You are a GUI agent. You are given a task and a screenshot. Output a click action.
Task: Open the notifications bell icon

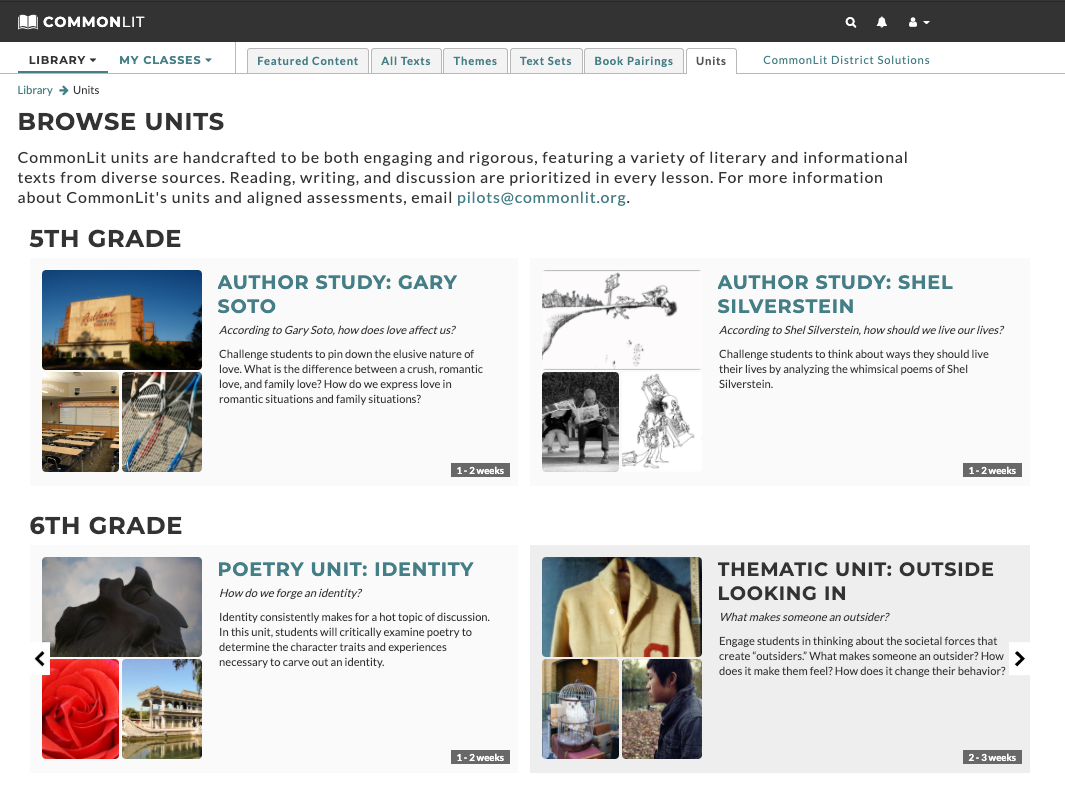882,22
